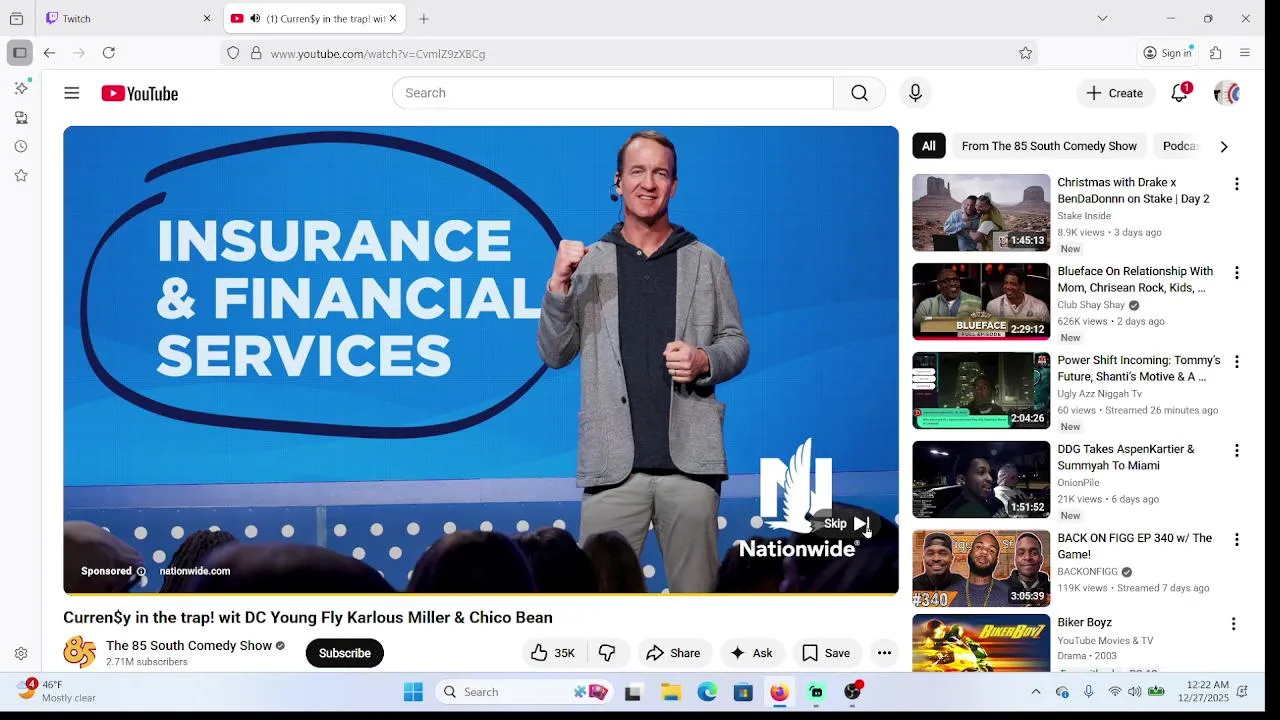Click the Ask AI button
The height and width of the screenshot is (720, 1280).
pyautogui.click(x=752, y=653)
